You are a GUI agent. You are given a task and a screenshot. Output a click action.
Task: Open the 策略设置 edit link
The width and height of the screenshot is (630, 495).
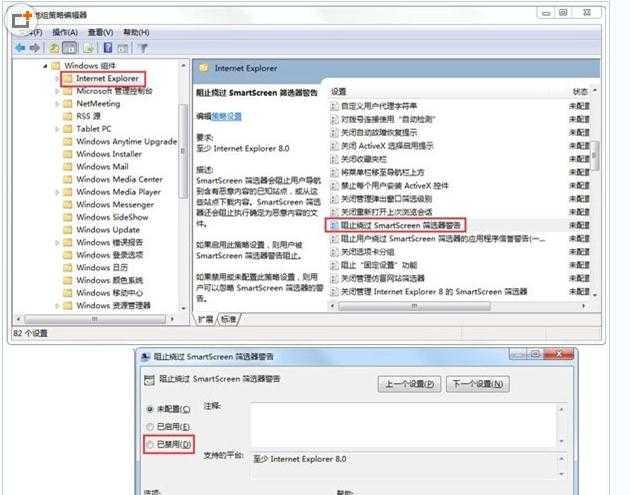[226, 117]
